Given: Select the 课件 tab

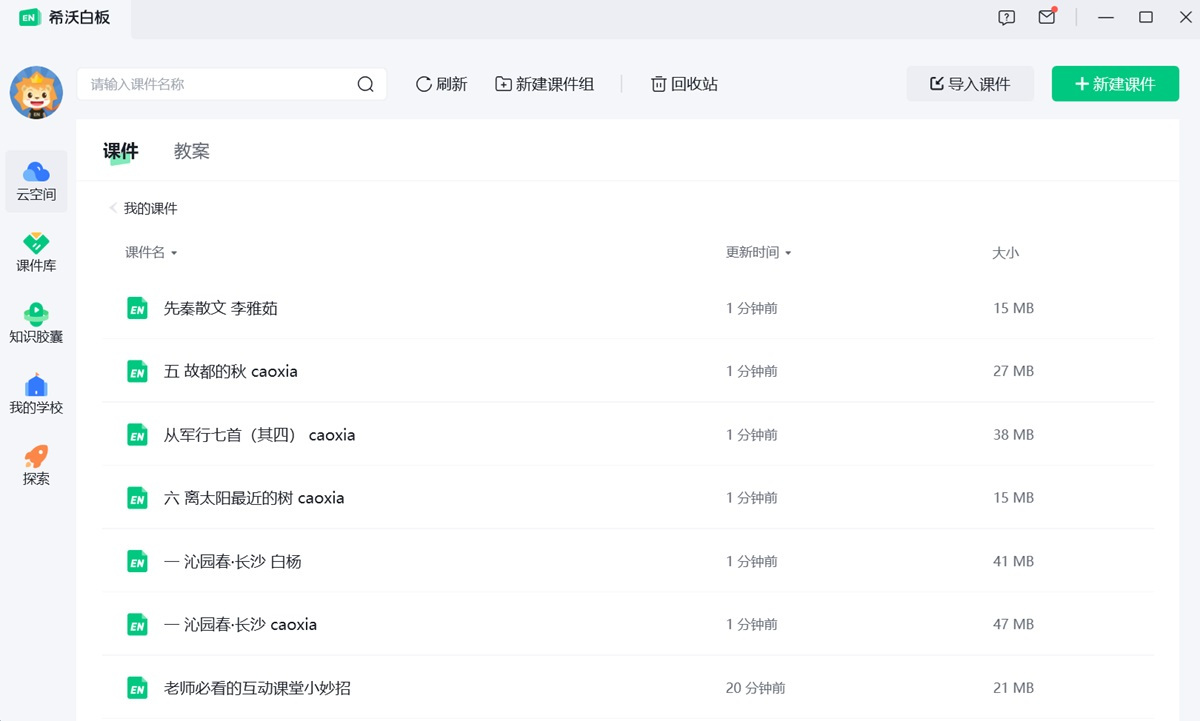Looking at the screenshot, I should (120, 151).
